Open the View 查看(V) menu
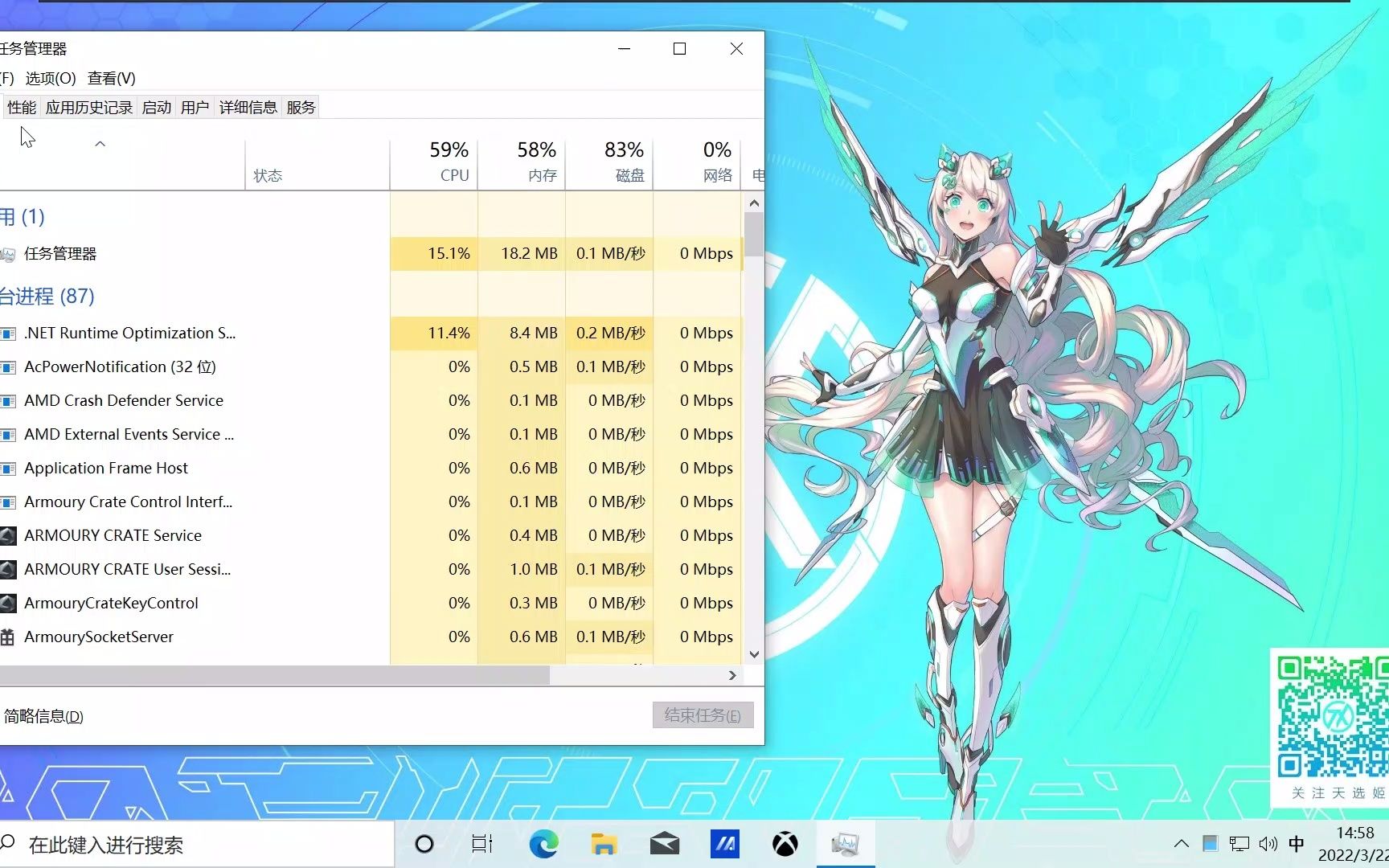Viewport: 1389px width, 868px height. [x=112, y=78]
